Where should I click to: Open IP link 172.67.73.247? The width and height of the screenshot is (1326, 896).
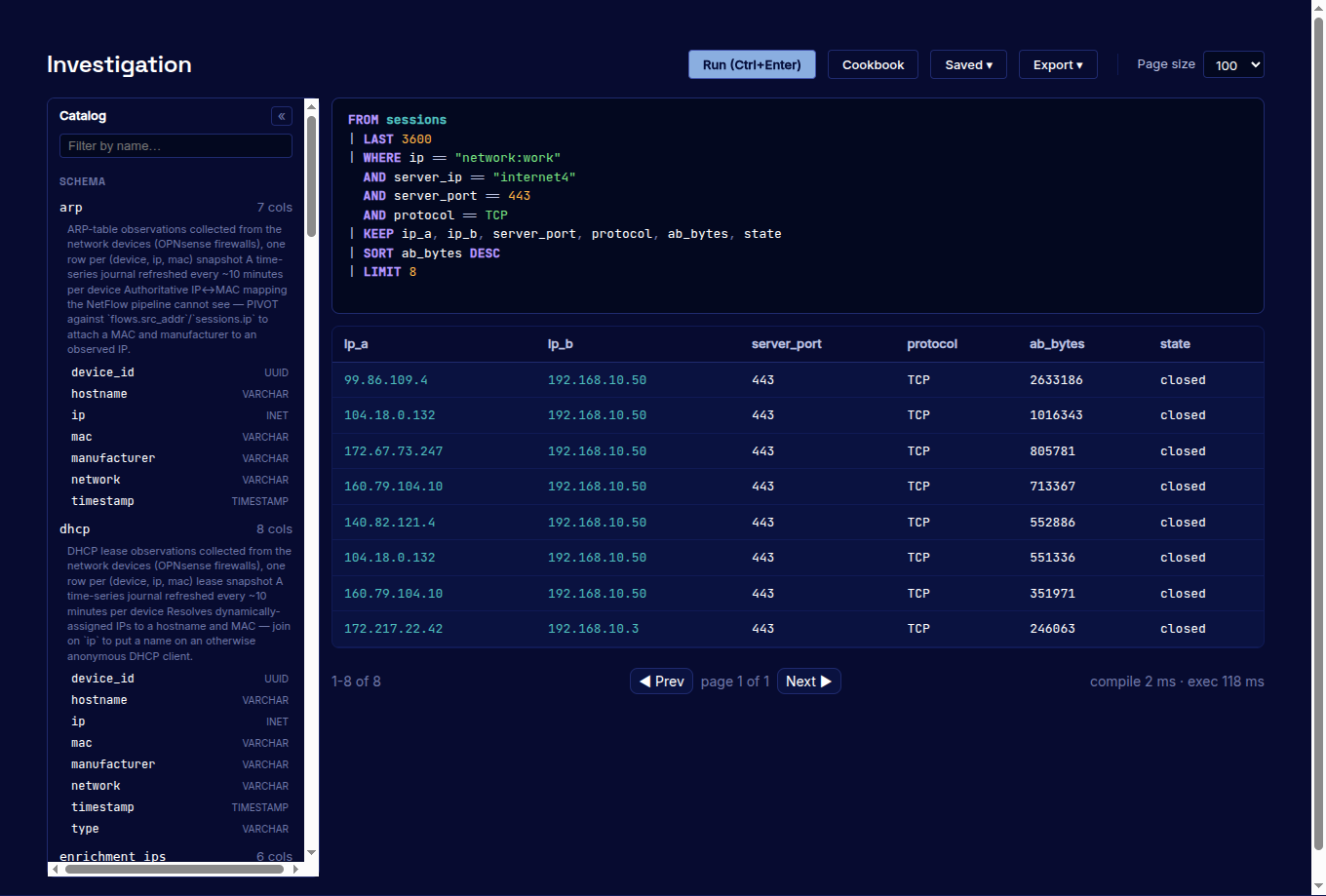click(x=394, y=451)
